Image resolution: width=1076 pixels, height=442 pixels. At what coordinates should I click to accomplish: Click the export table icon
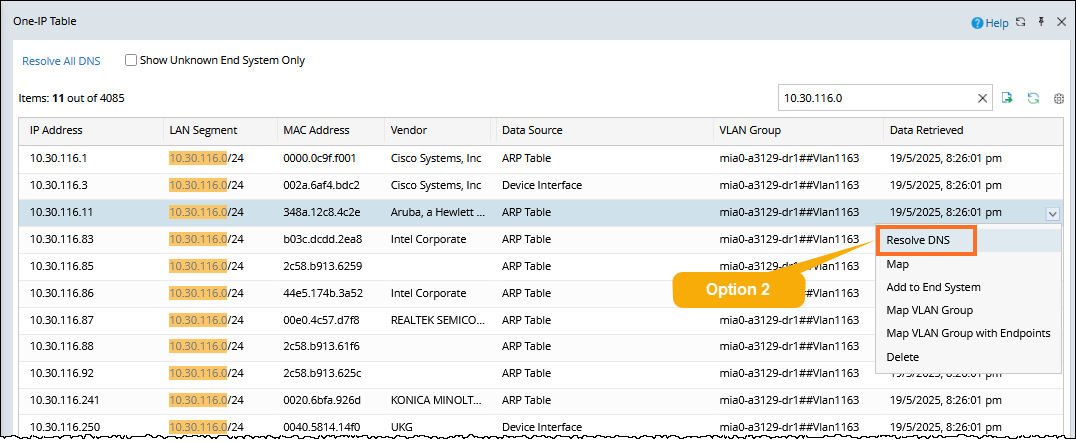pos(1008,98)
